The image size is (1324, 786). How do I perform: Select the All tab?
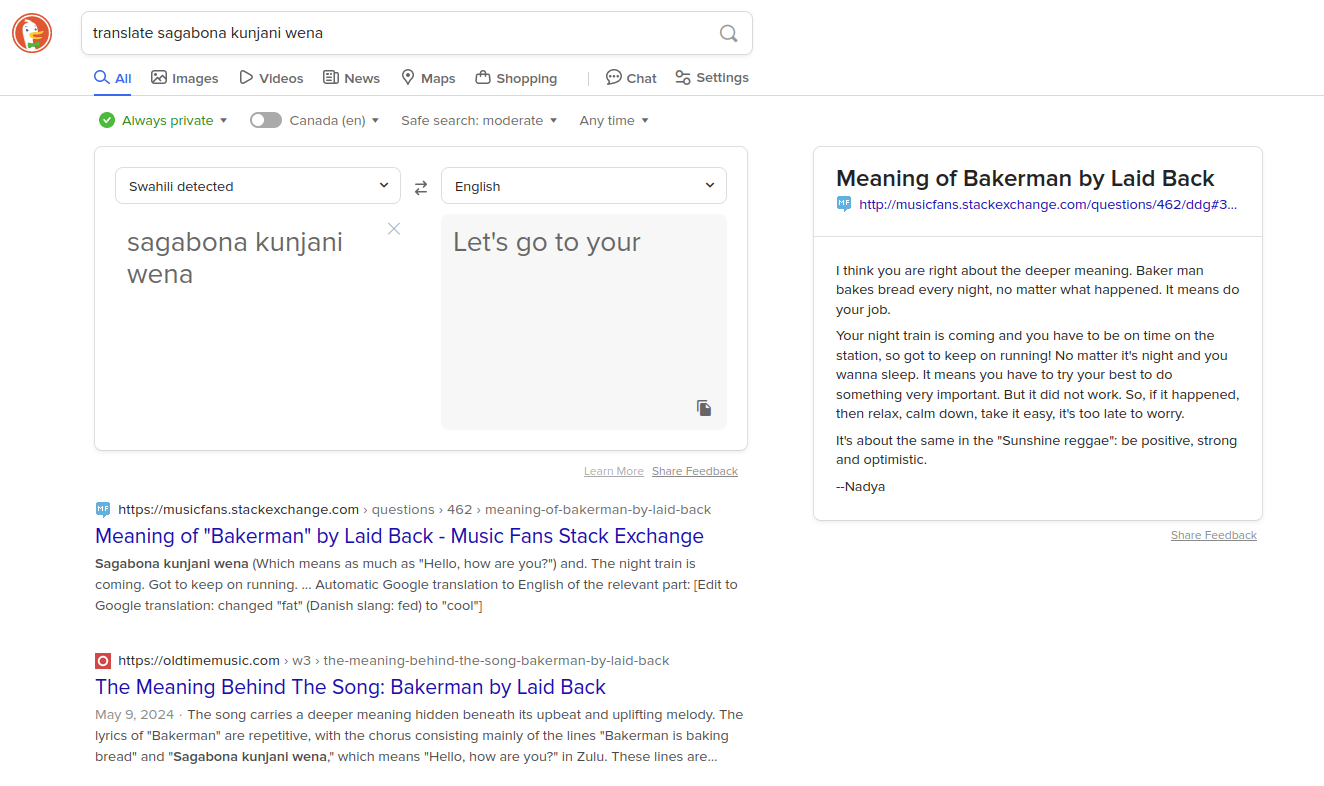pos(113,78)
